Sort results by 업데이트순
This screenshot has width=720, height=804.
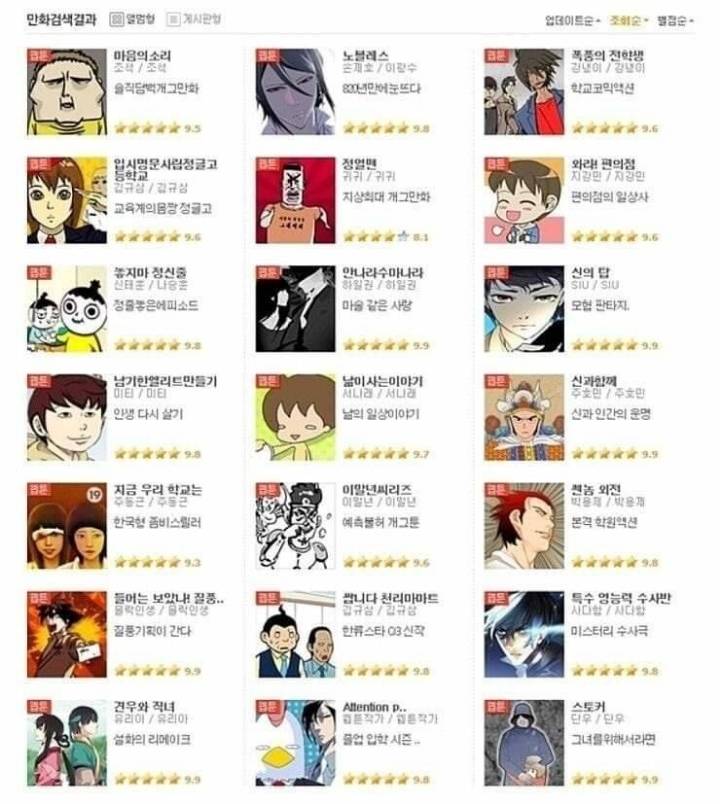tap(572, 21)
